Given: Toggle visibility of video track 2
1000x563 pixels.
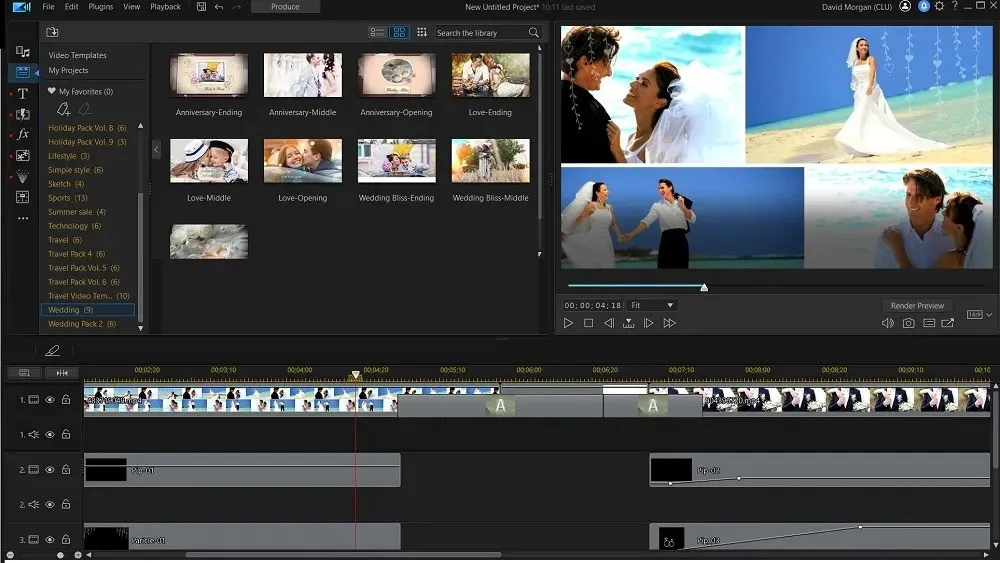Looking at the screenshot, I should 49,470.
